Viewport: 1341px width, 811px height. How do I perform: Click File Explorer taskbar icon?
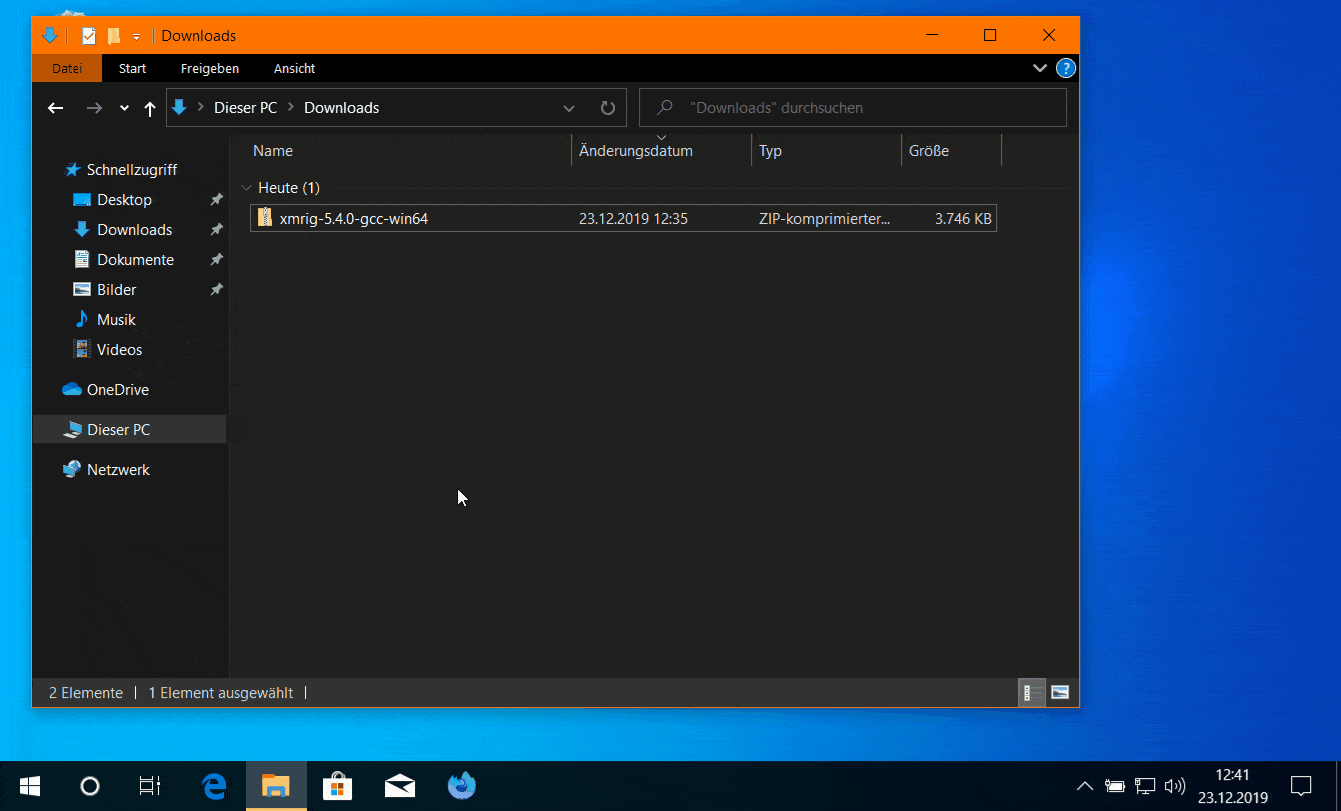tap(276, 786)
